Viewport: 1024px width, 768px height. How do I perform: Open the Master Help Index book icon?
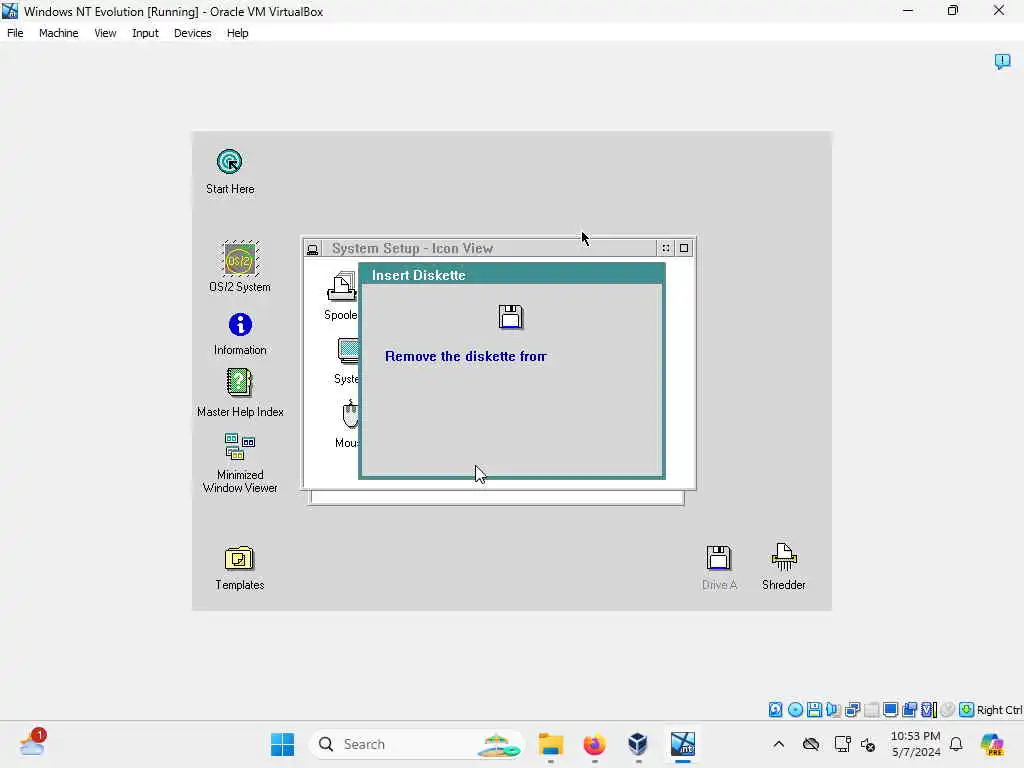tap(239, 383)
